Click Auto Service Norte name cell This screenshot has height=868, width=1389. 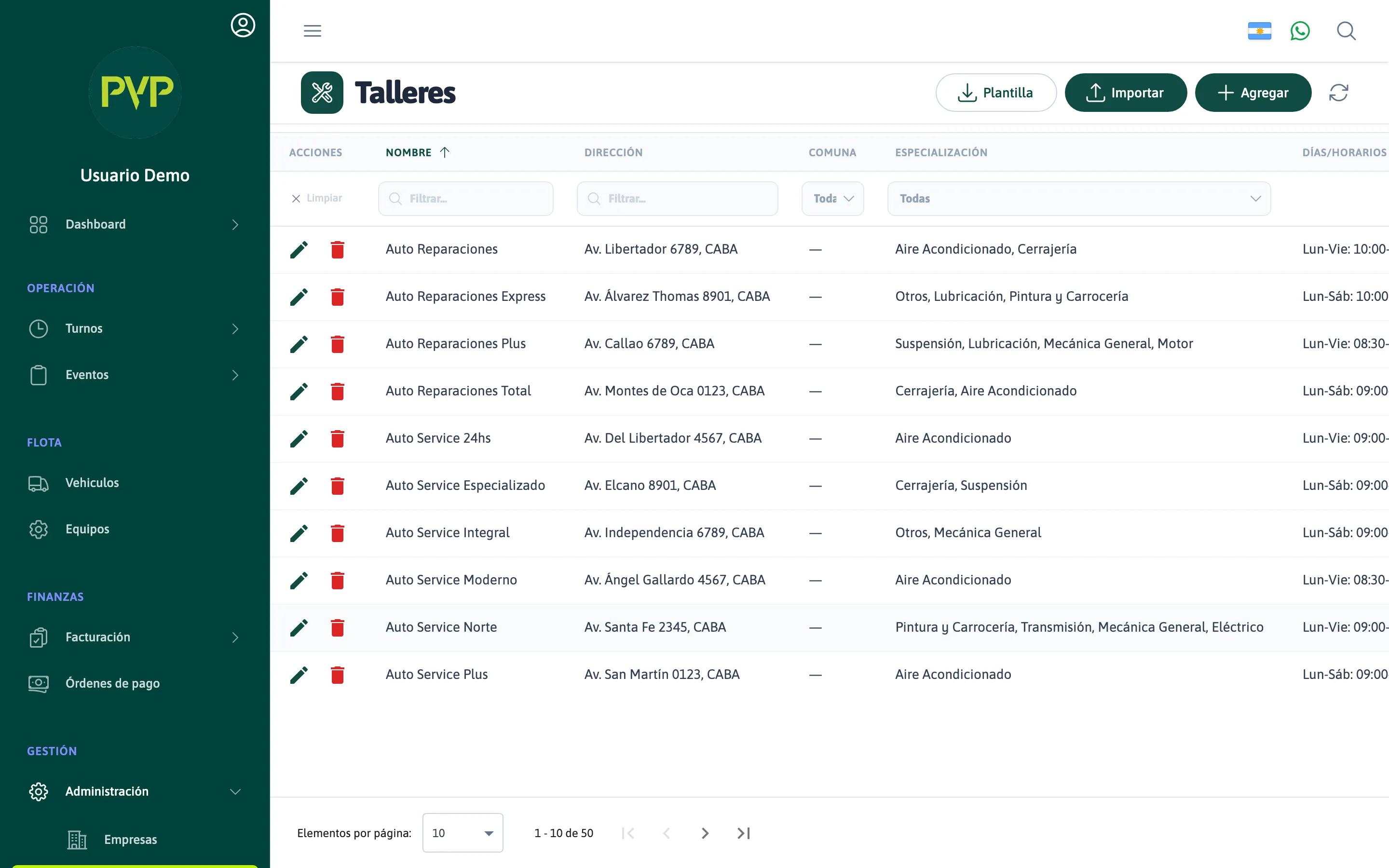(441, 627)
